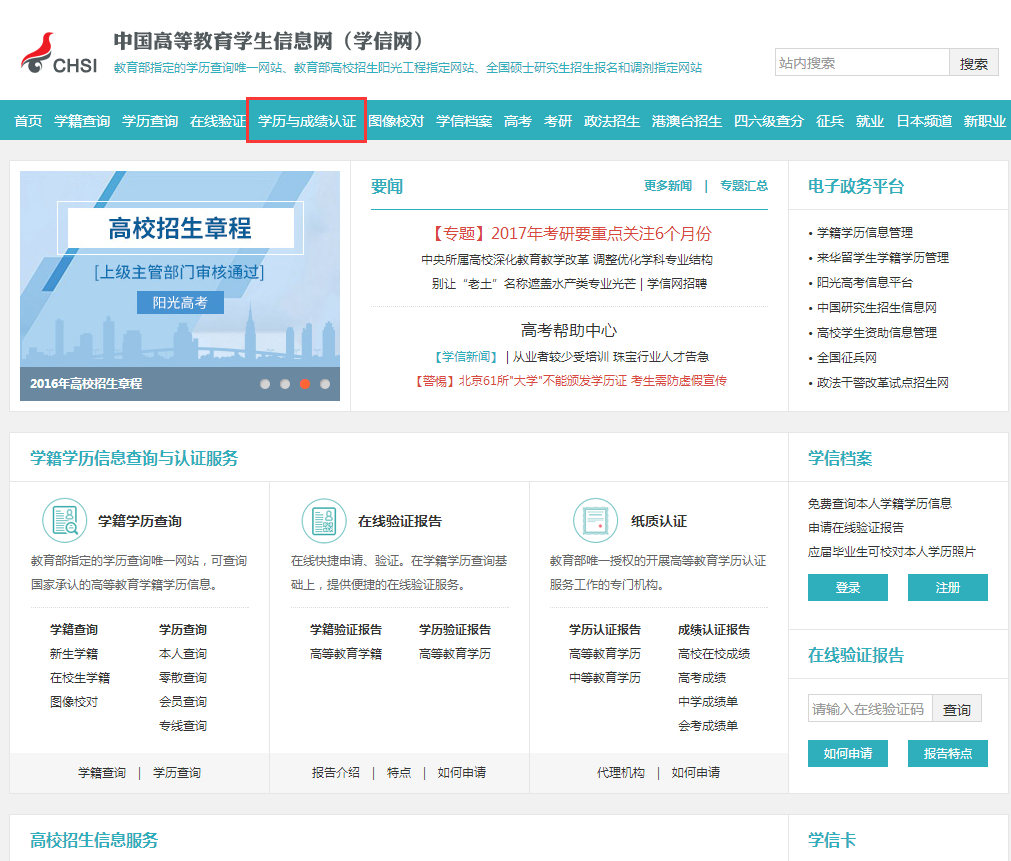Open the 学历与成绩认证 nav item
The height and width of the screenshot is (861, 1011).
[x=307, y=121]
